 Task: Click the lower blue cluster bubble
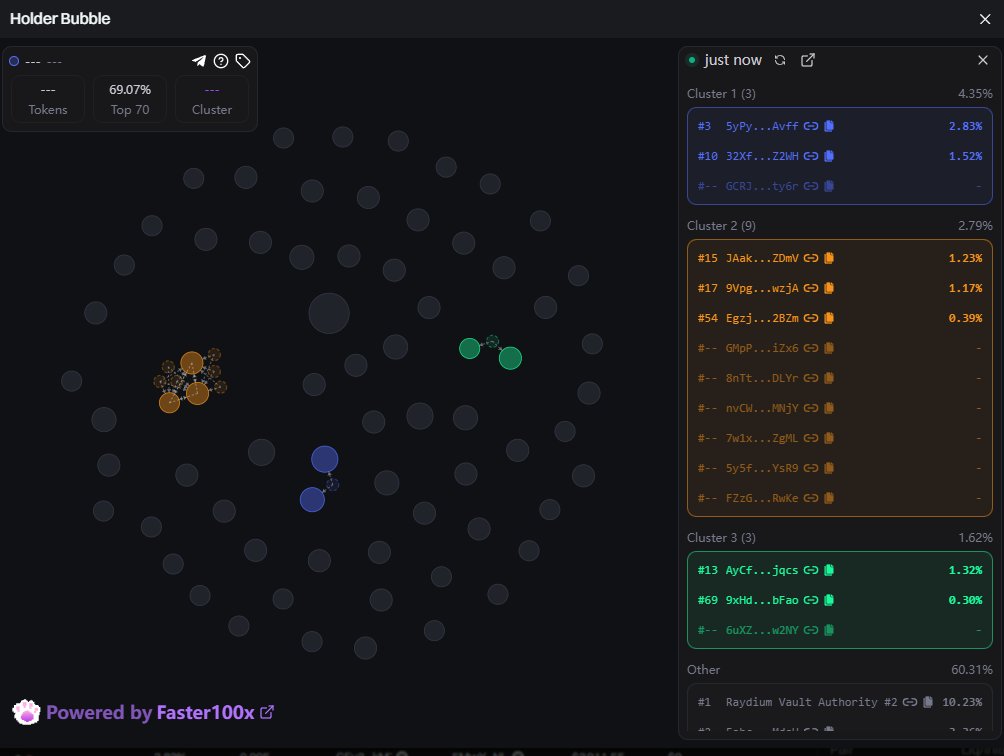pyautogui.click(x=312, y=499)
